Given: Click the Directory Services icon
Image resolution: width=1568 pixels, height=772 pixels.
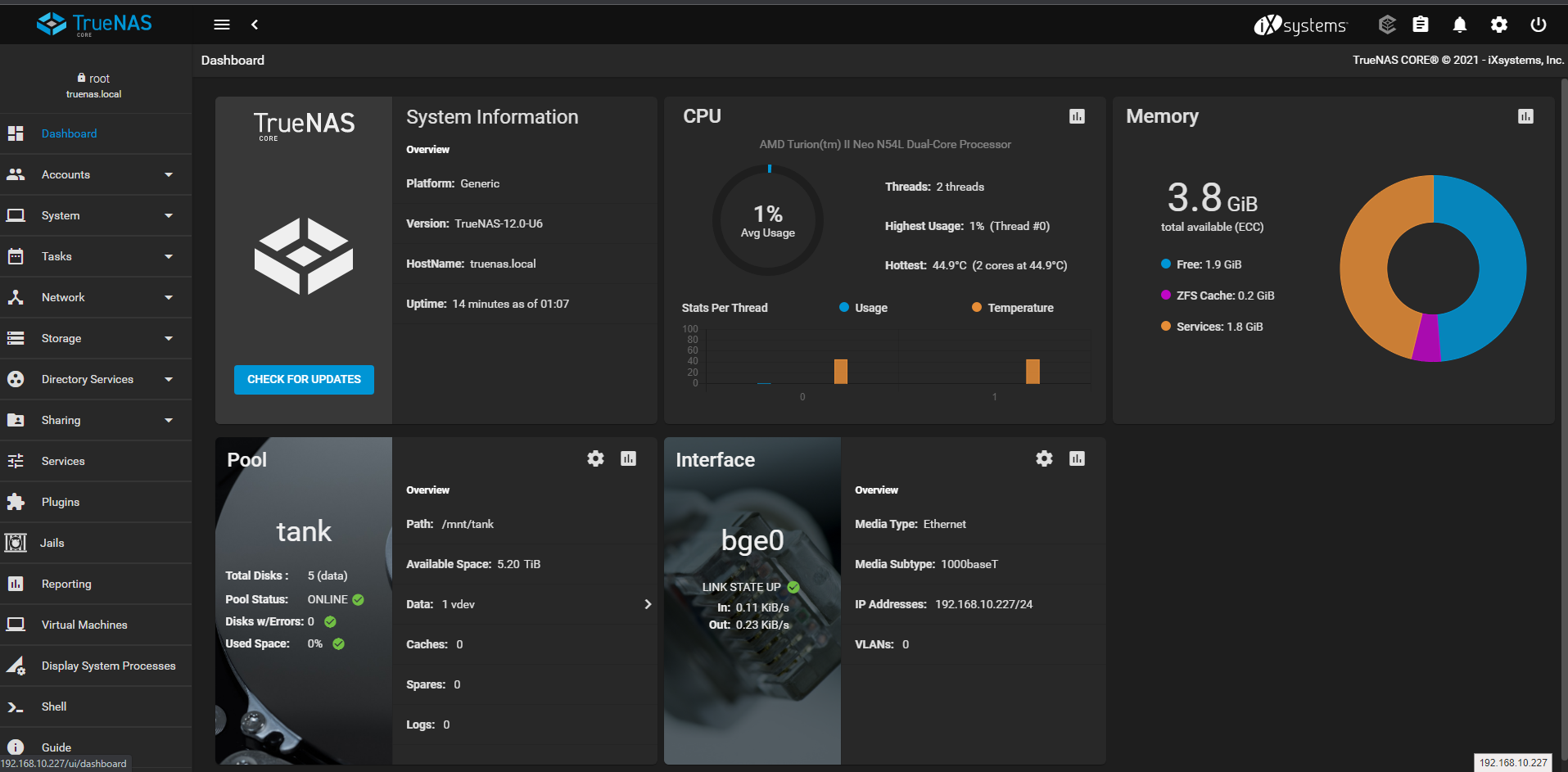Looking at the screenshot, I should pos(16,379).
